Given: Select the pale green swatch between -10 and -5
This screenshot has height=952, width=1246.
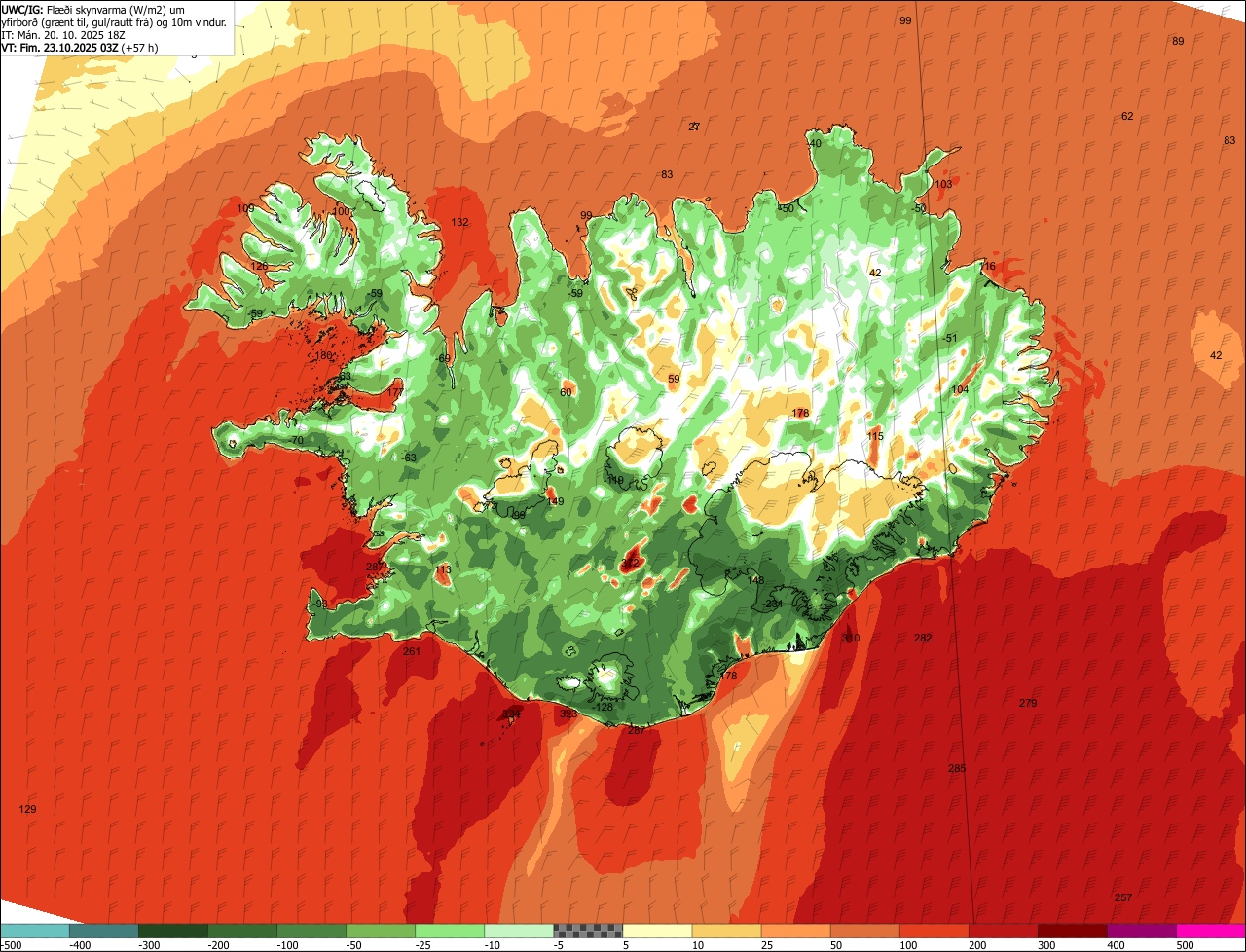Looking at the screenshot, I should tap(518, 931).
